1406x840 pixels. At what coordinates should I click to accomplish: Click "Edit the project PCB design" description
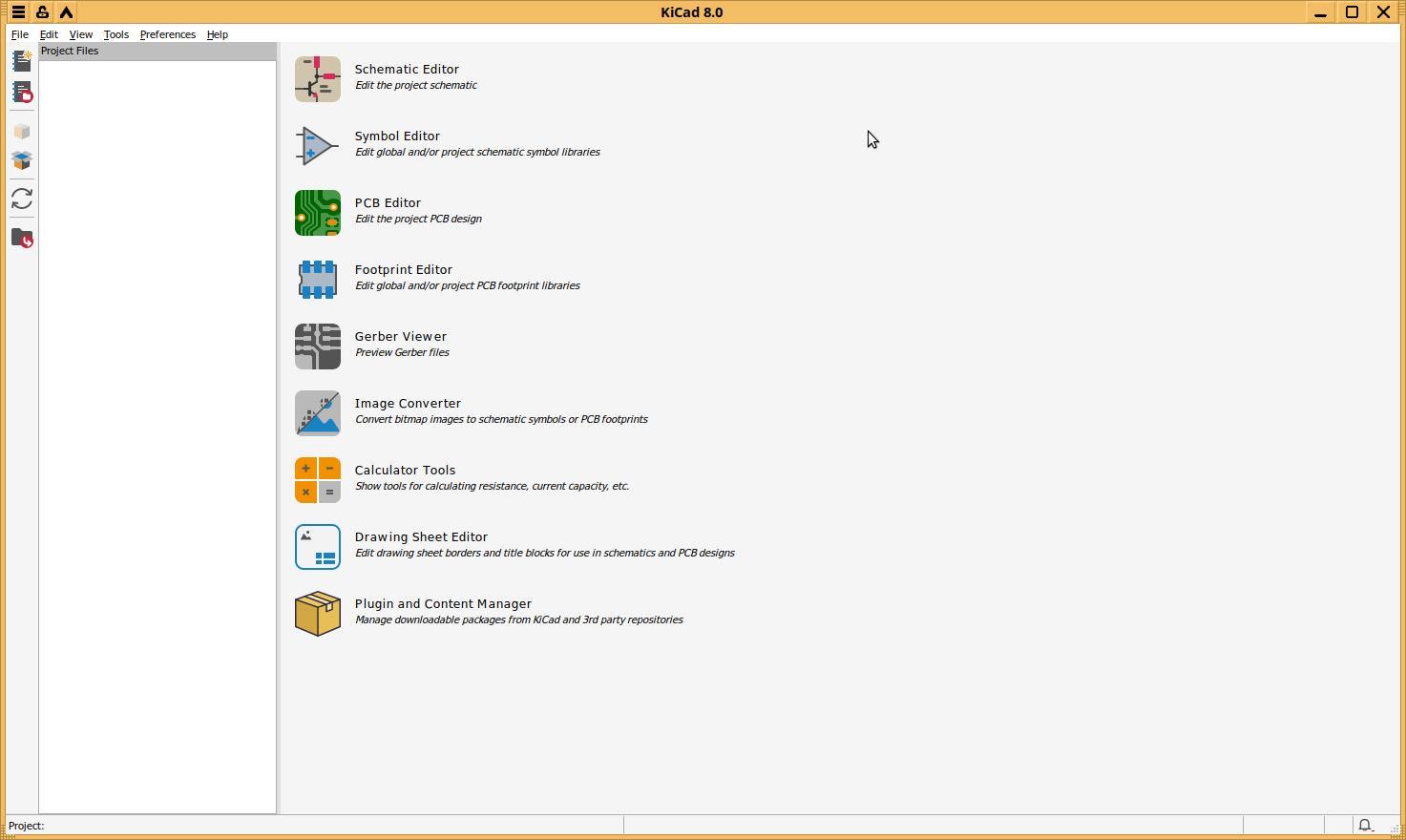418,219
